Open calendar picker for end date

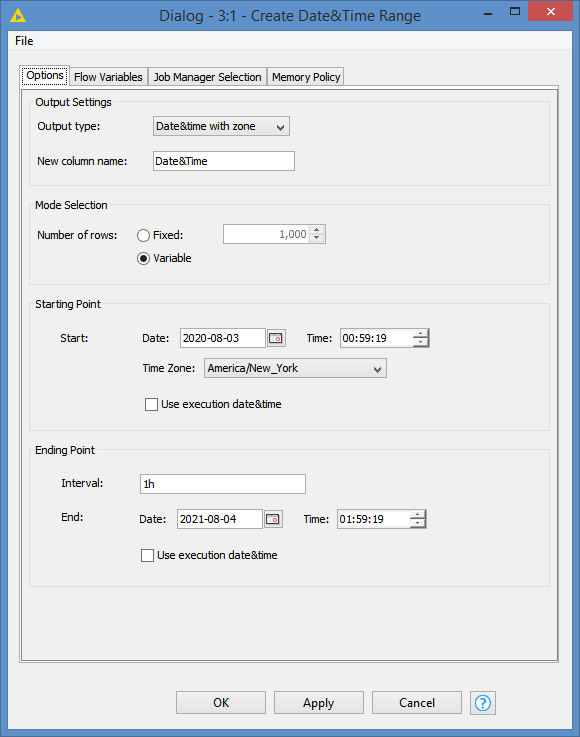coord(273,519)
